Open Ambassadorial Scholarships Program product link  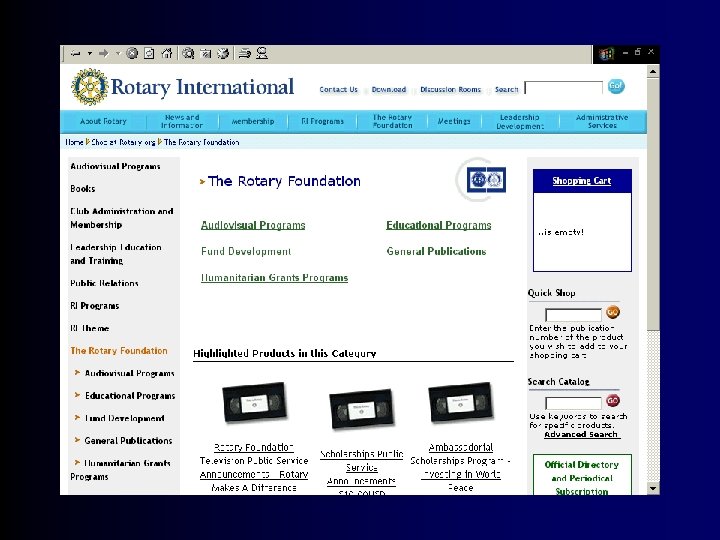461,467
